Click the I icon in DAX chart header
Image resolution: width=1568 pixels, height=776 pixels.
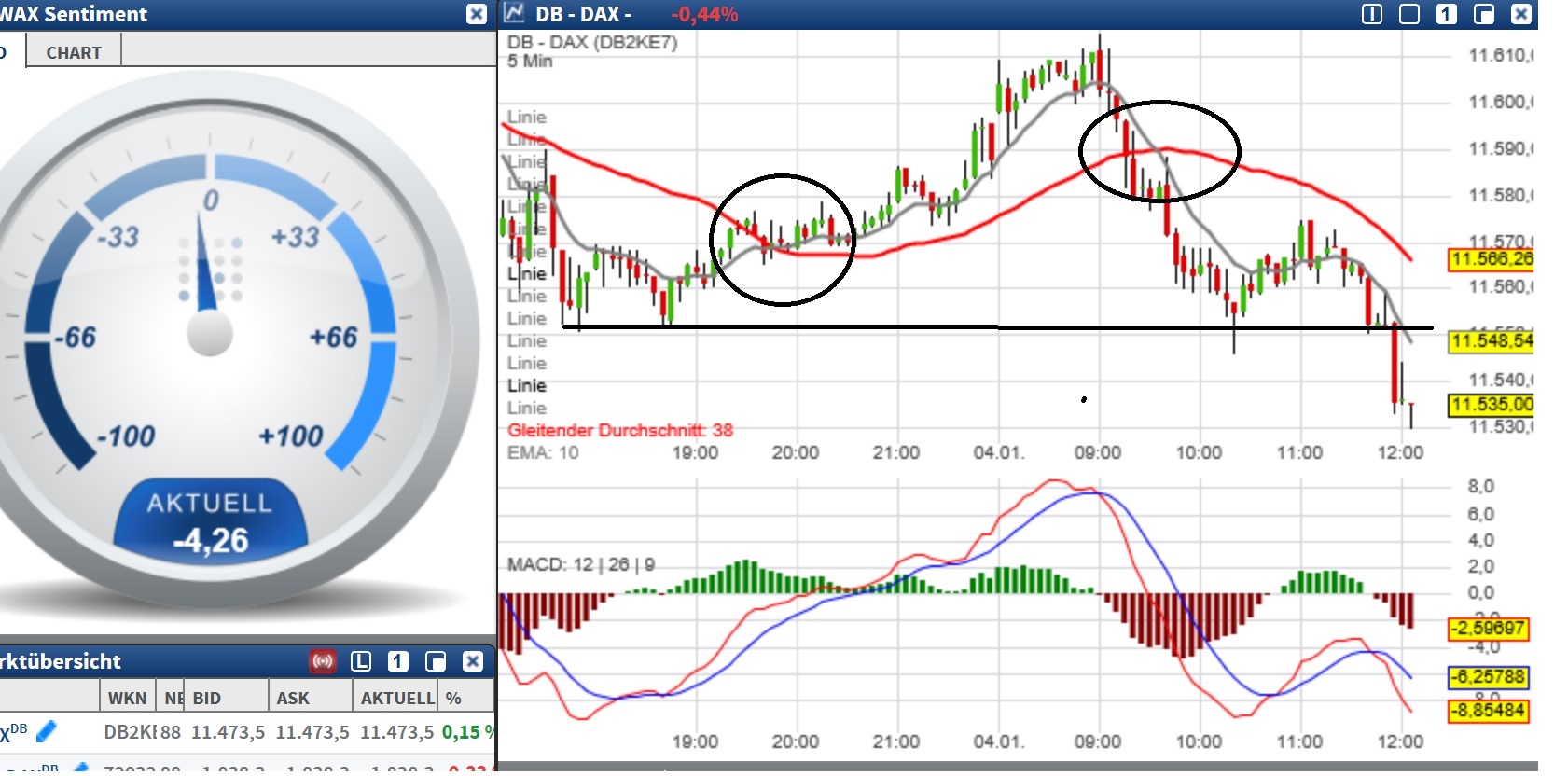[1372, 14]
